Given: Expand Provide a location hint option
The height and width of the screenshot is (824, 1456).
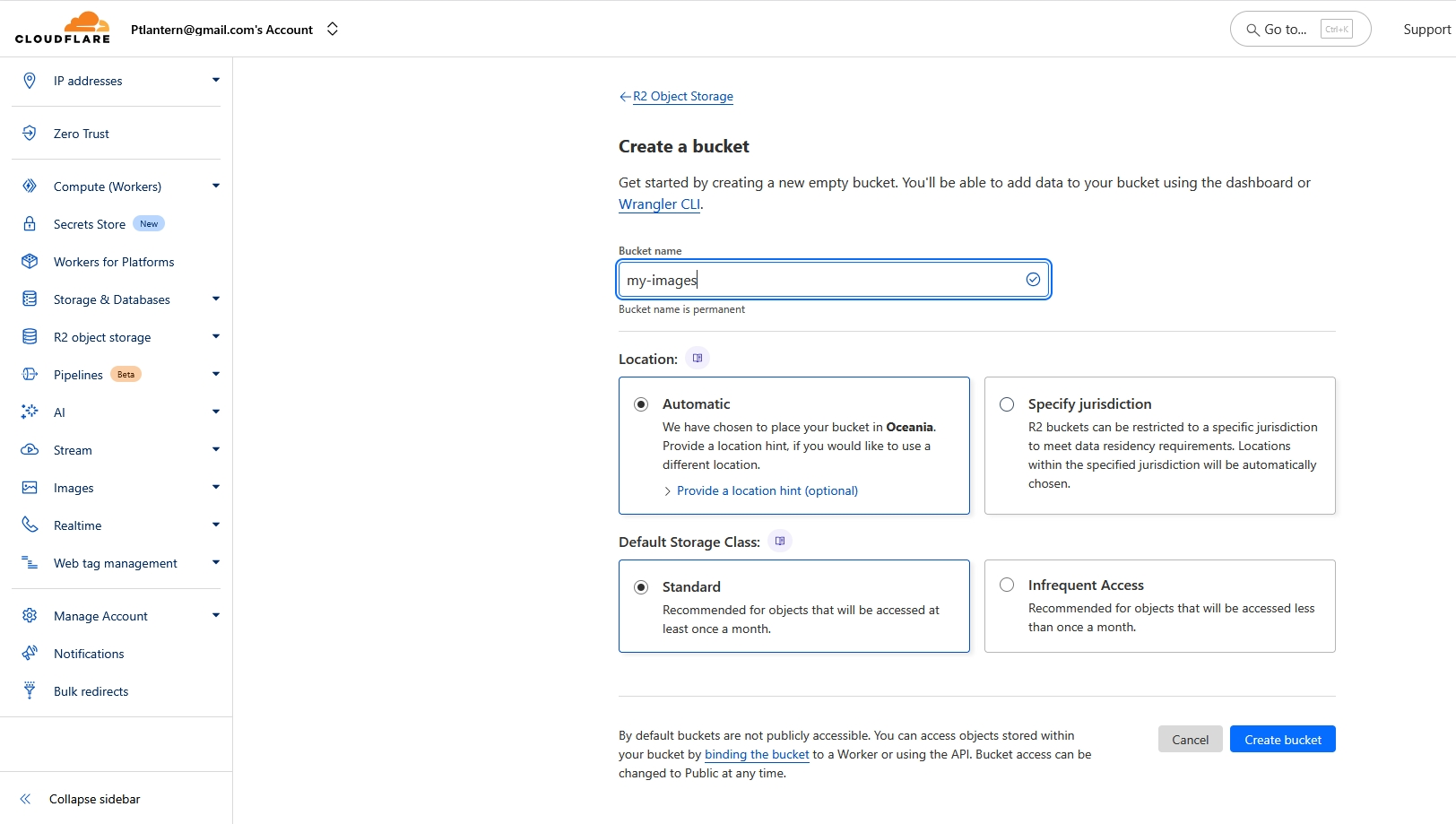Looking at the screenshot, I should pyautogui.click(x=767, y=491).
